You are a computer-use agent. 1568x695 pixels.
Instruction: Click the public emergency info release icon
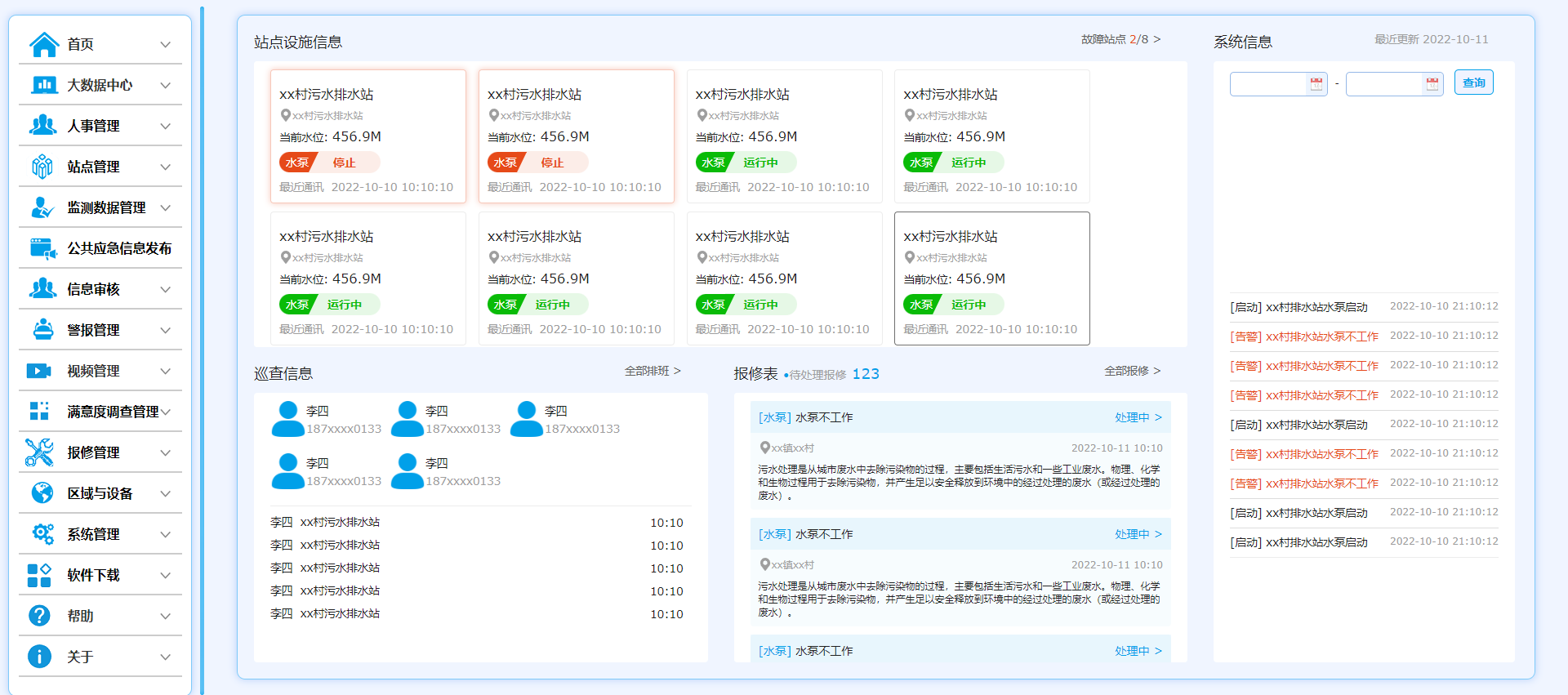pyautogui.click(x=43, y=248)
